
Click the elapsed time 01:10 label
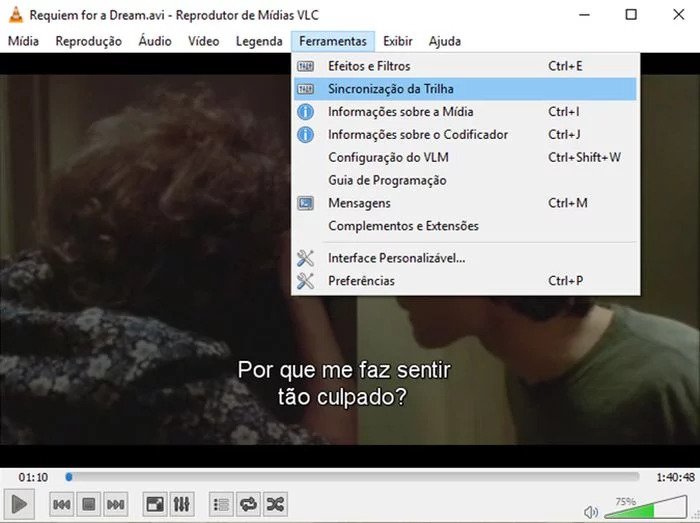(33, 477)
